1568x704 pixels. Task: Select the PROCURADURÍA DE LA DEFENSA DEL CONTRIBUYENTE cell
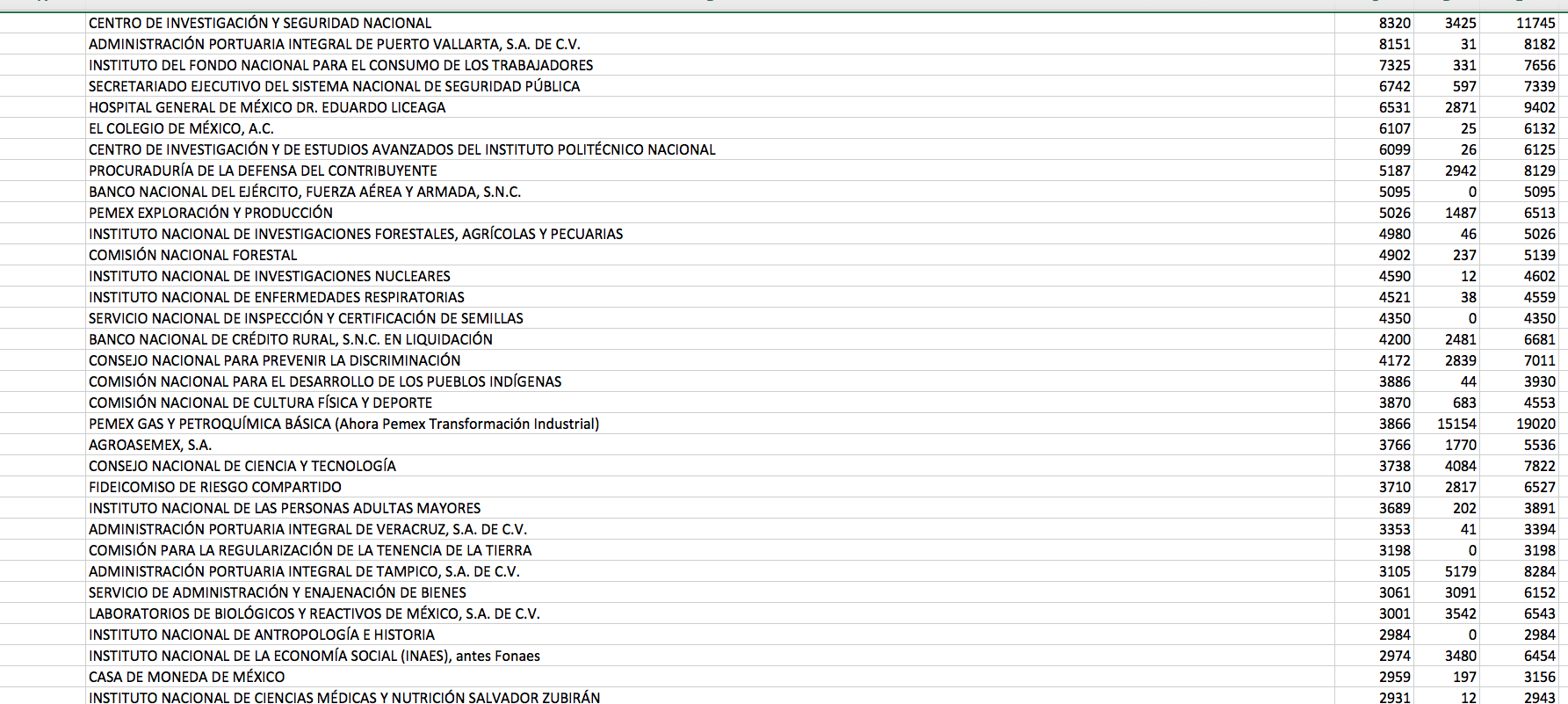[263, 171]
